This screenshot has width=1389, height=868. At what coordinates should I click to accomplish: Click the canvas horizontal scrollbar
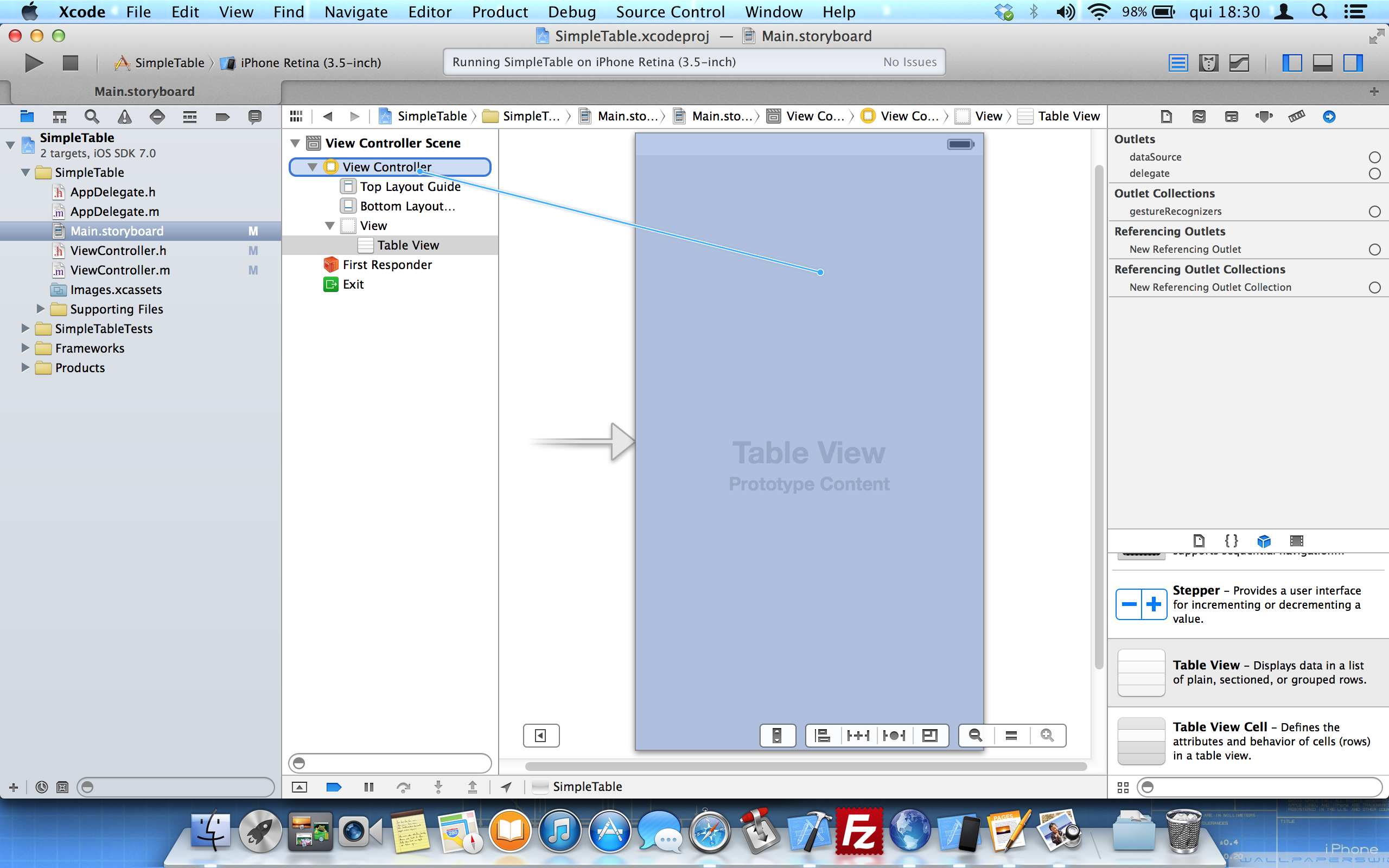(x=806, y=767)
